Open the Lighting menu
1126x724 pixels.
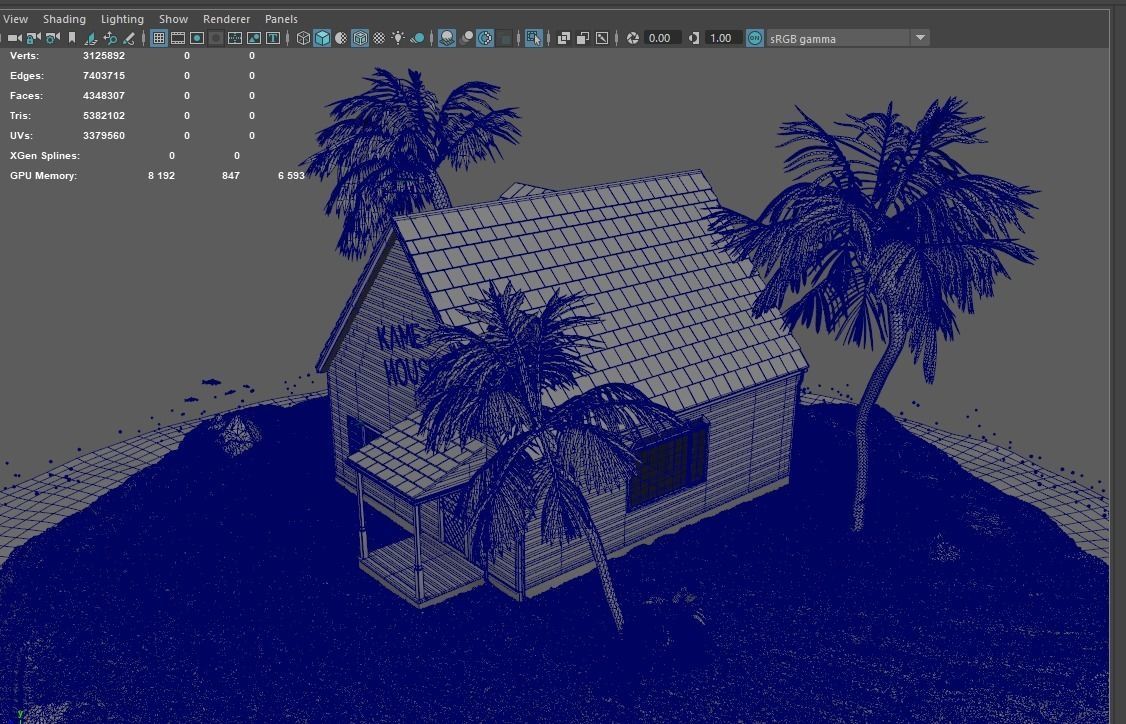point(122,19)
